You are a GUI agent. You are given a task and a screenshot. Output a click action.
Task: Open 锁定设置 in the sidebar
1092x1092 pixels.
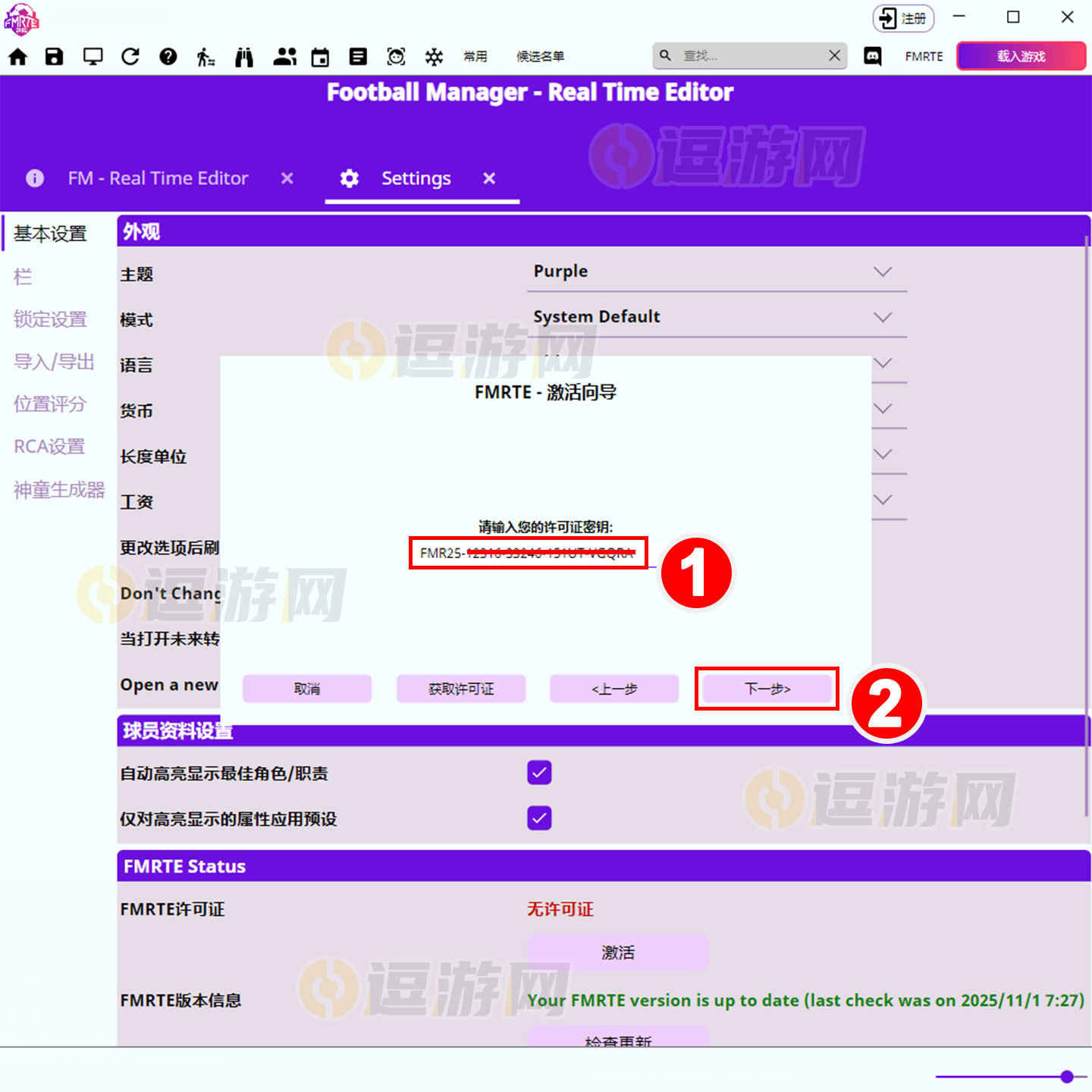(x=51, y=319)
